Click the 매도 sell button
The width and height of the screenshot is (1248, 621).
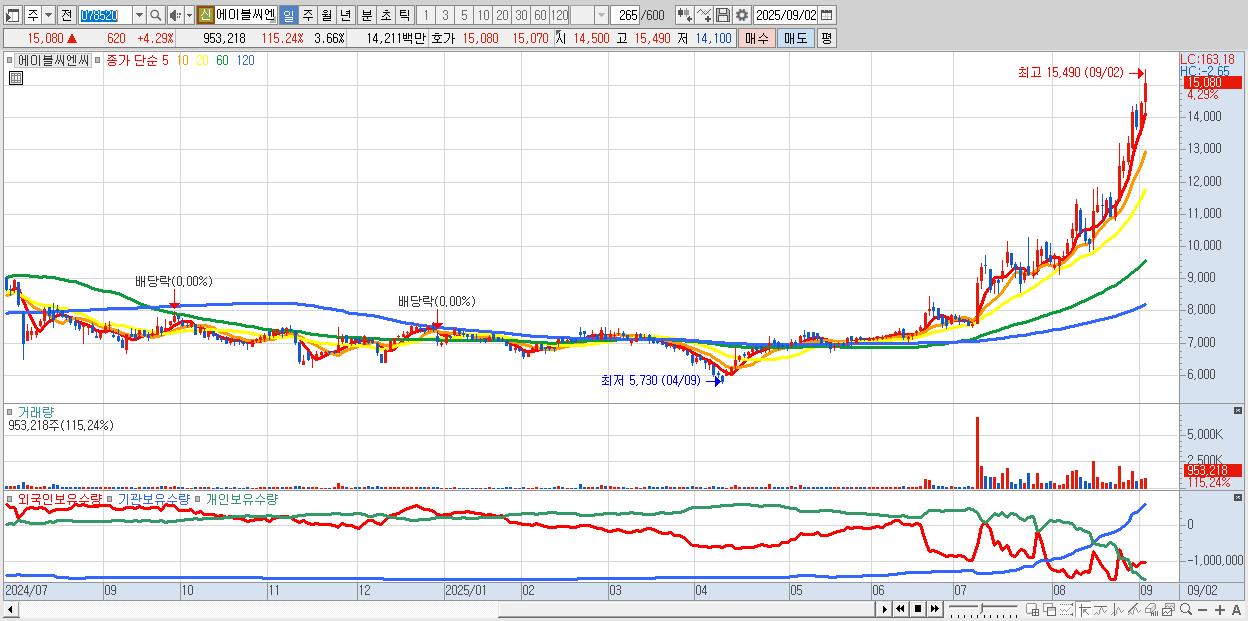(x=796, y=38)
